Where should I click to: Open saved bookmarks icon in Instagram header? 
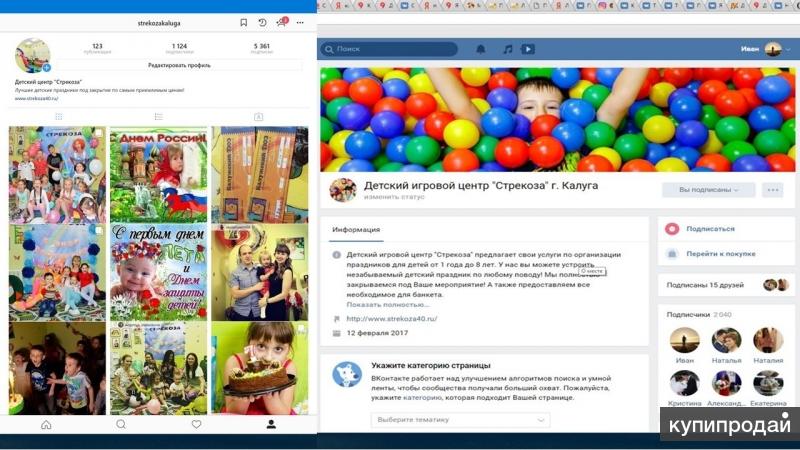(243, 22)
